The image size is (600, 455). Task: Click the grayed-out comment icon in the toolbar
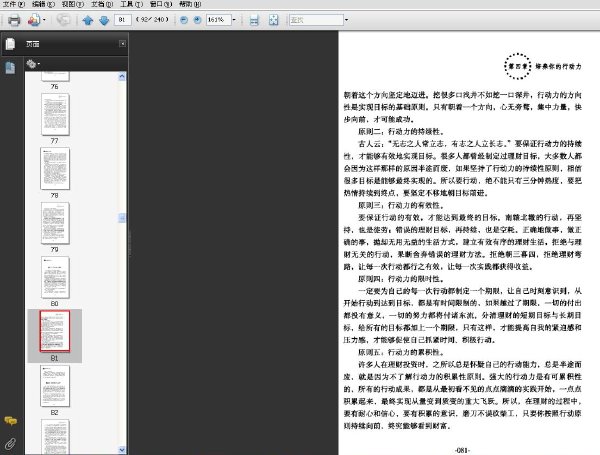[63, 20]
